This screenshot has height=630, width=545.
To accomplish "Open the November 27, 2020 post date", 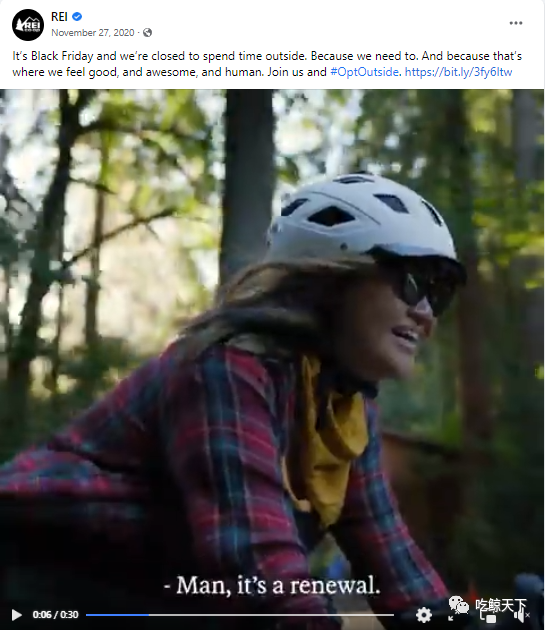I will click(92, 33).
